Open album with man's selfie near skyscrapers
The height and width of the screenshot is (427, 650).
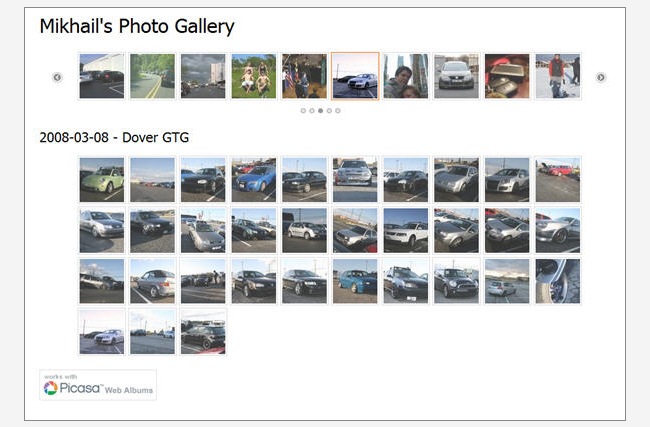[x=406, y=76]
